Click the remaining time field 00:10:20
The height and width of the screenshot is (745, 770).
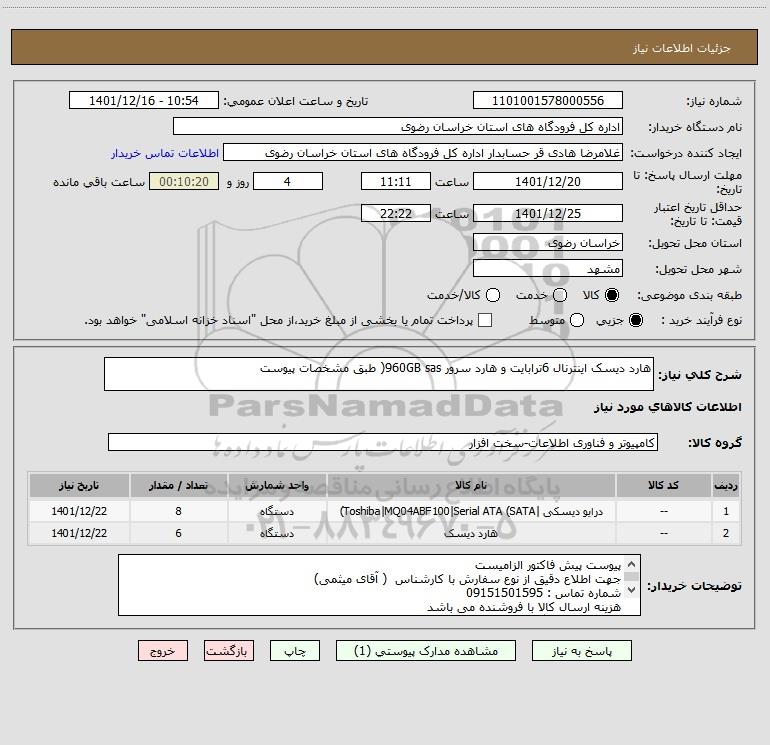pos(184,181)
